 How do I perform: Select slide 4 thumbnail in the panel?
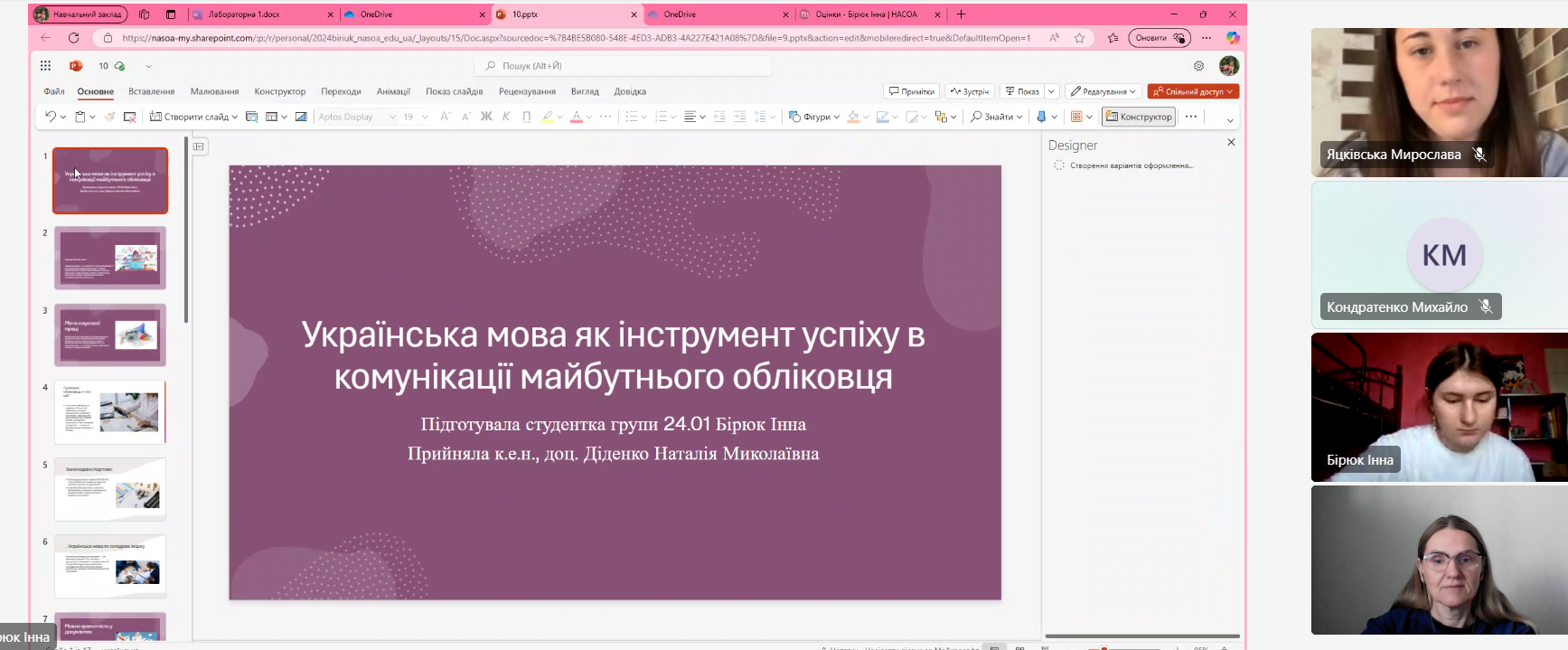(x=110, y=412)
